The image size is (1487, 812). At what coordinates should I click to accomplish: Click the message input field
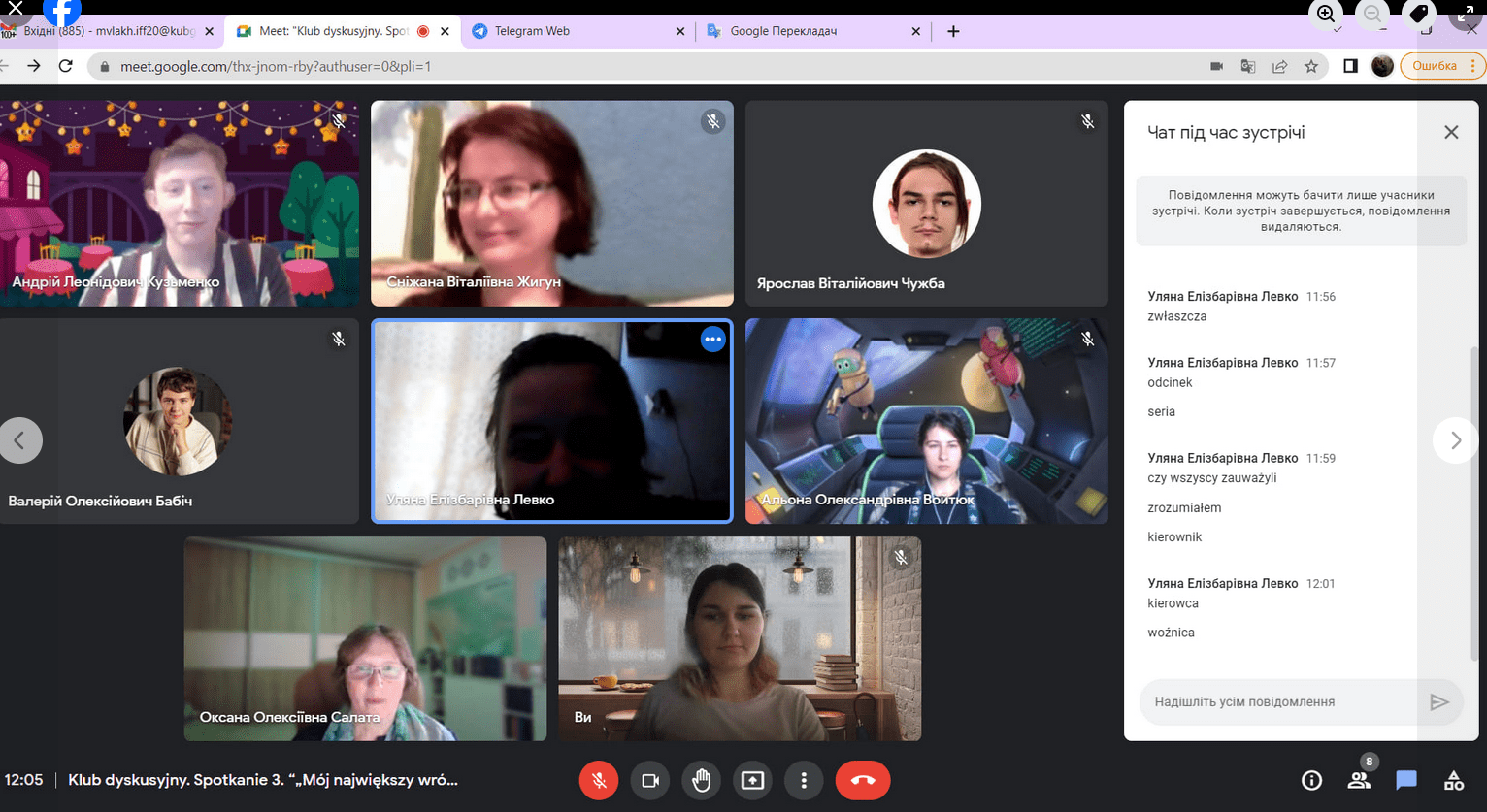pos(1279,701)
